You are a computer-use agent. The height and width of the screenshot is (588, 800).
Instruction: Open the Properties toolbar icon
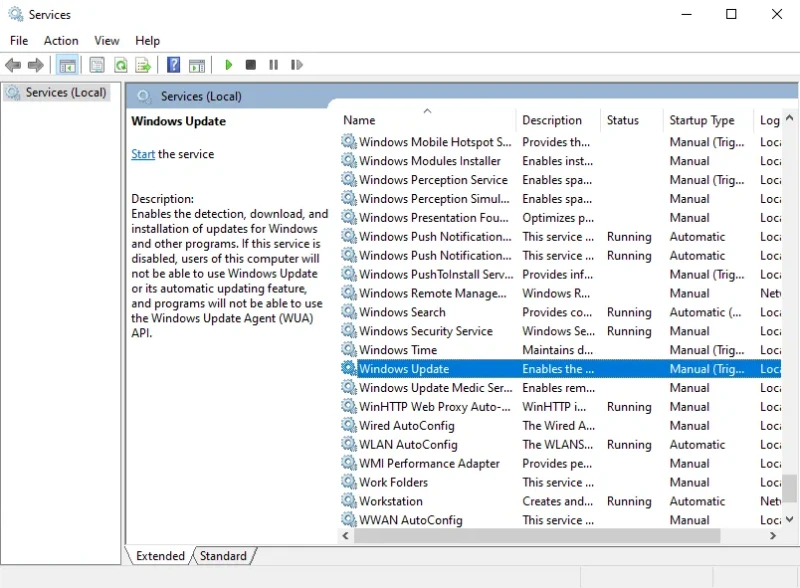coord(97,65)
